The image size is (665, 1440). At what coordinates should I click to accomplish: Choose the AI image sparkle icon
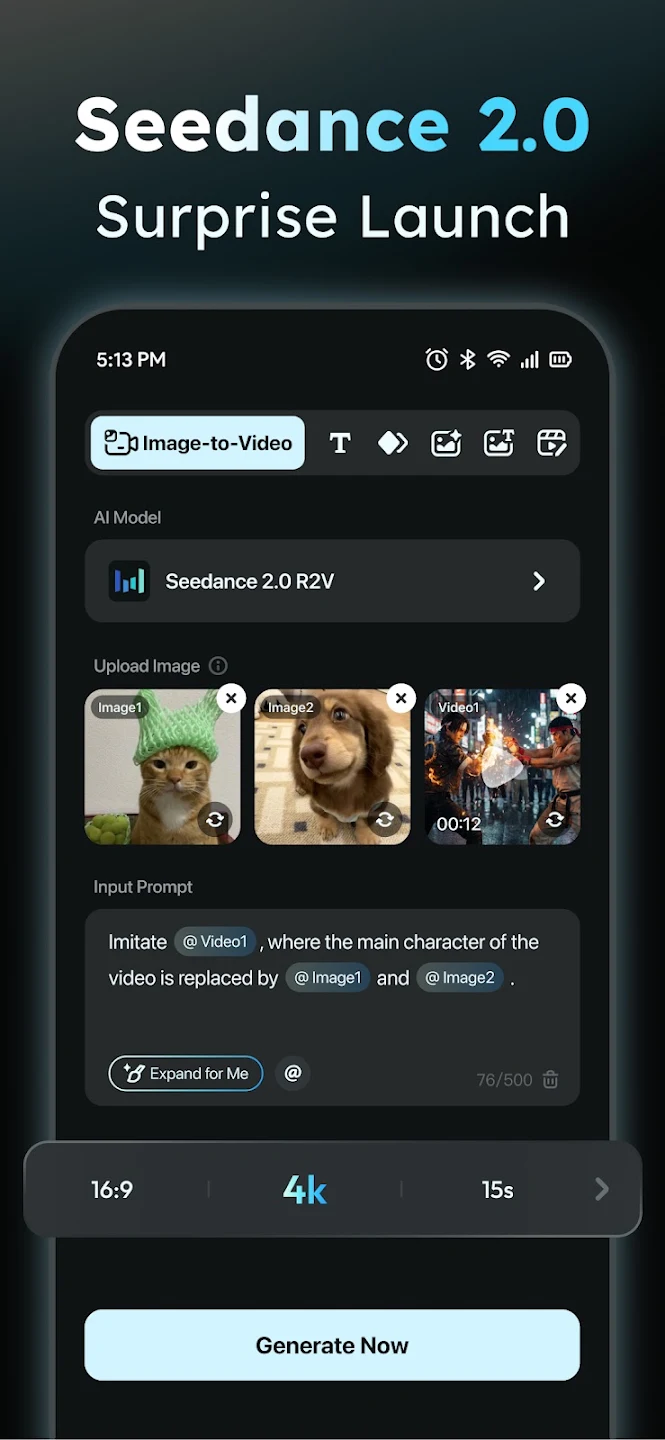coord(446,443)
